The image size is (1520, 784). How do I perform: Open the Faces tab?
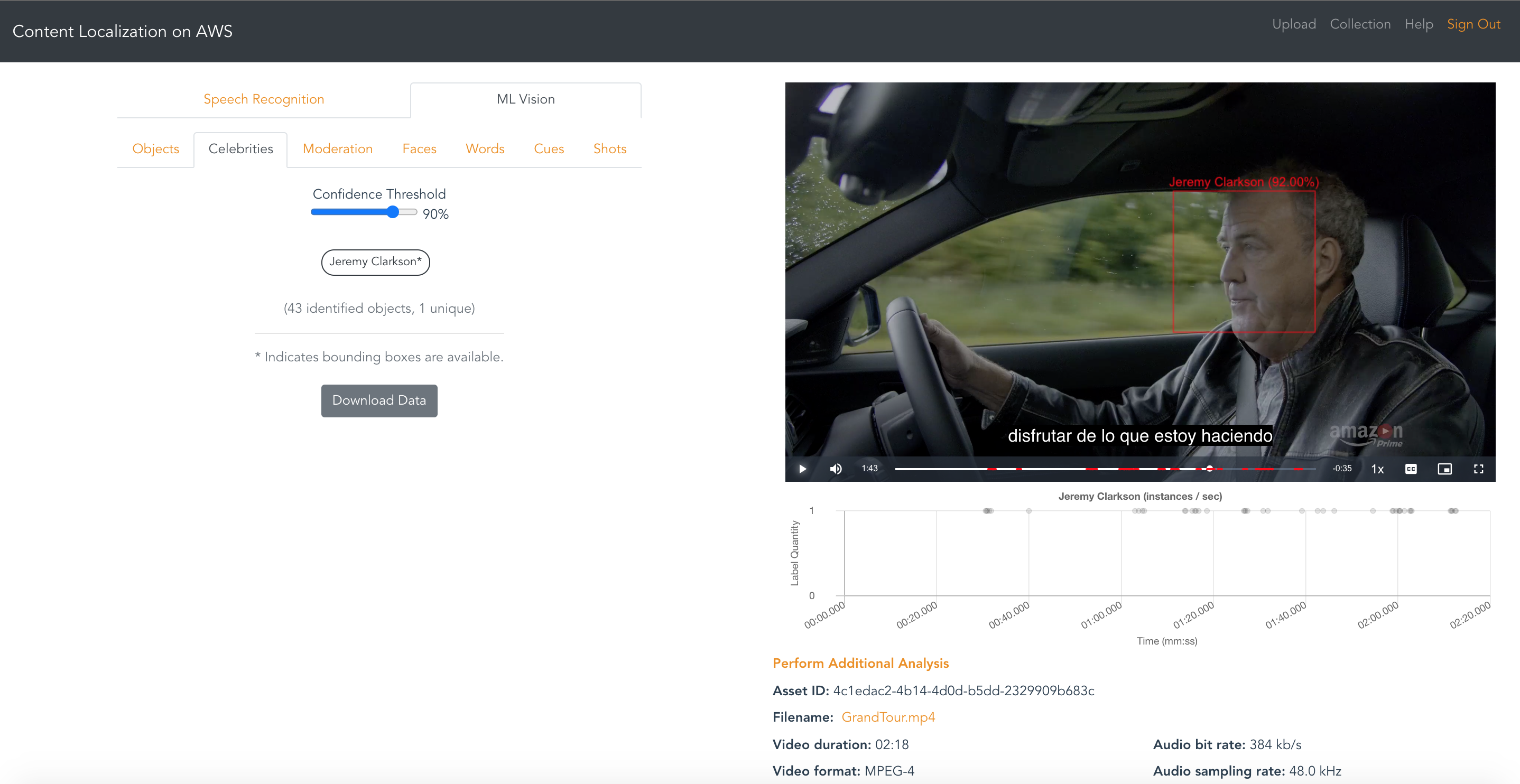point(420,148)
